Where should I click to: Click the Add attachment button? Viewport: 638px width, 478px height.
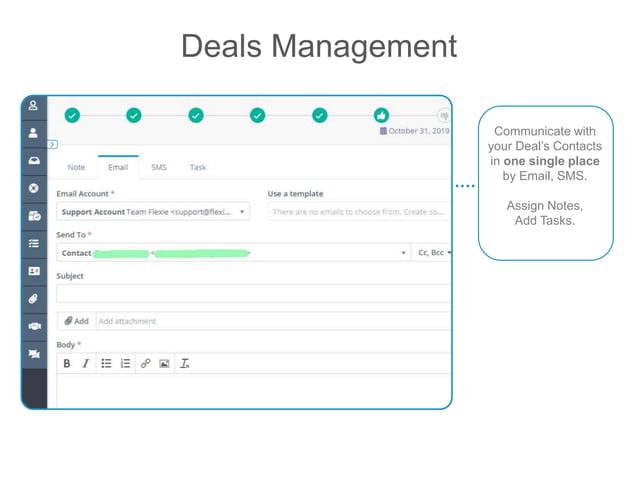coord(76,321)
